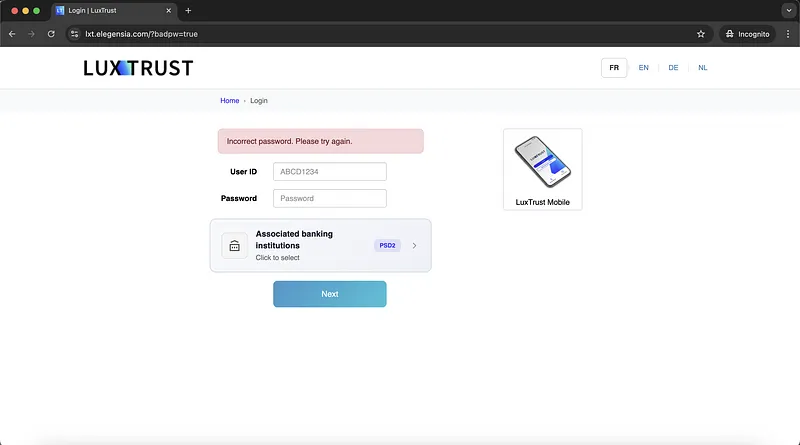Click the macOS red close window button
Screen dimensions: 800x445
[14, 10]
